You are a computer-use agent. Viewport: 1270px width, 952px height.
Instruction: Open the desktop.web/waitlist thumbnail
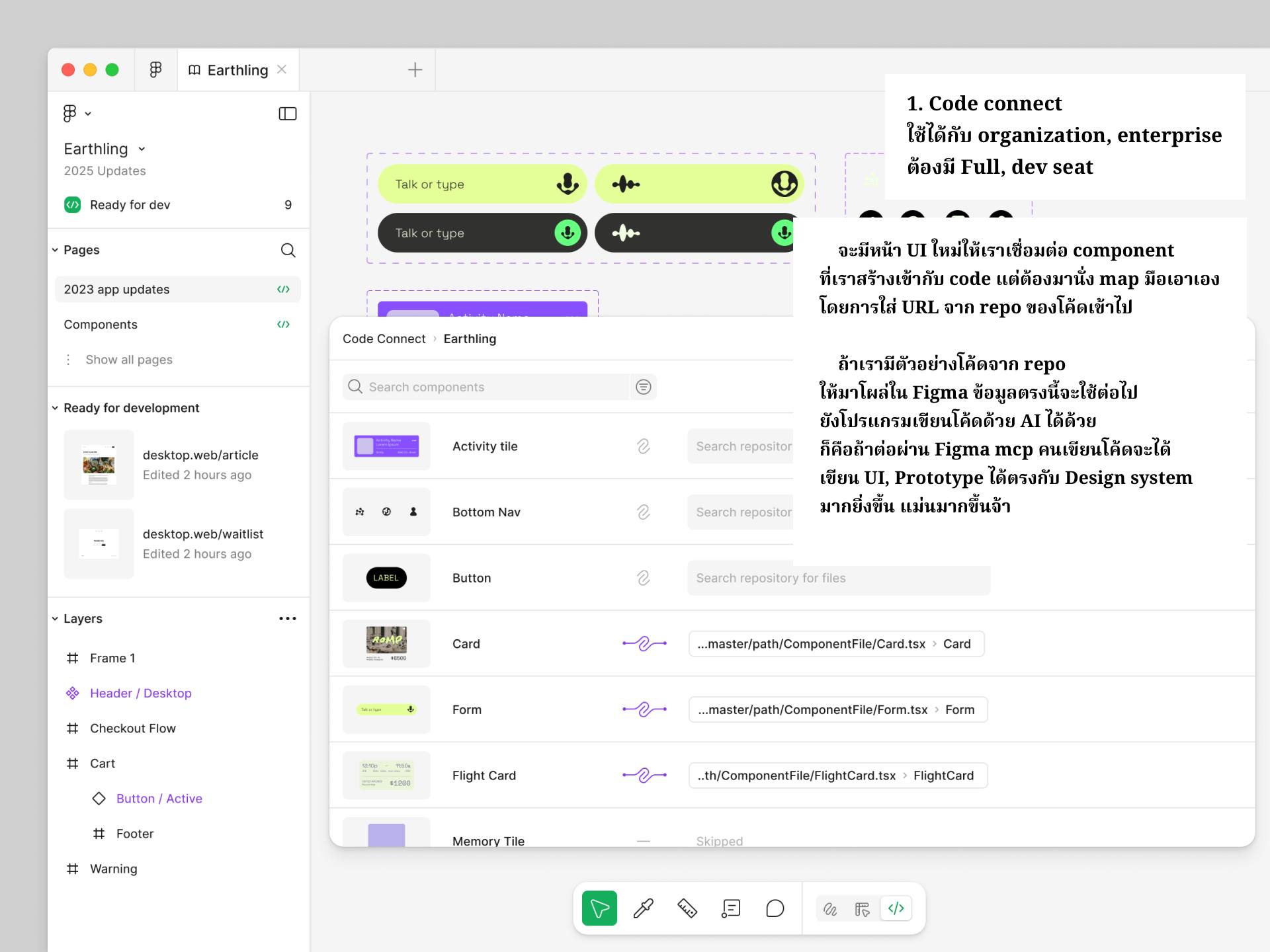point(99,544)
